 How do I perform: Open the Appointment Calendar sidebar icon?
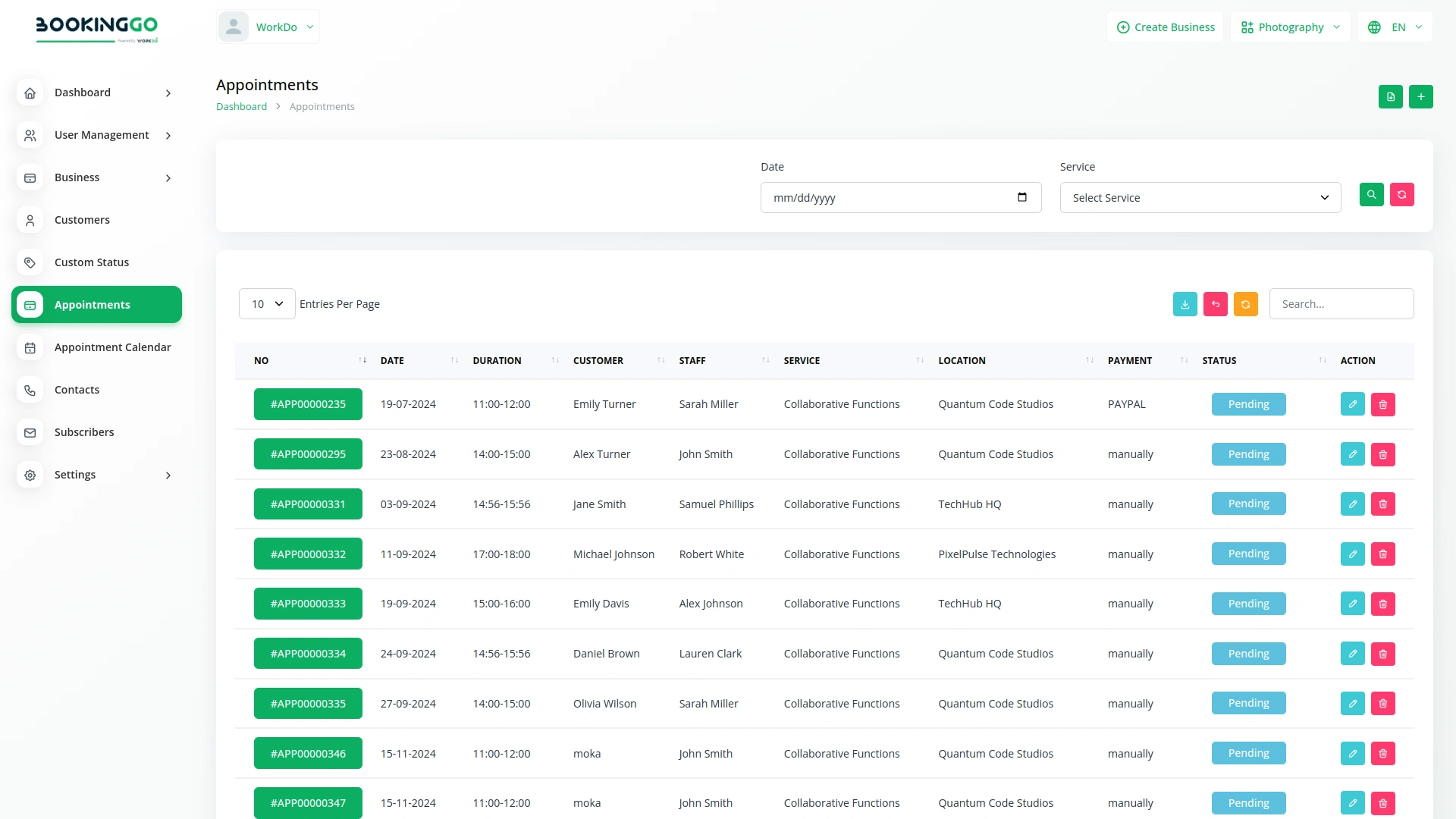tap(30, 347)
